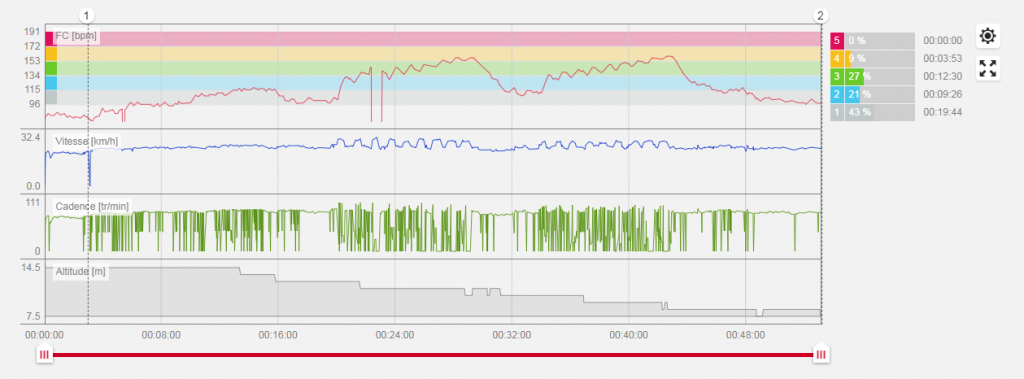
Task: Click zone 1 duration 00:19:44
Action: [x=942, y=112]
